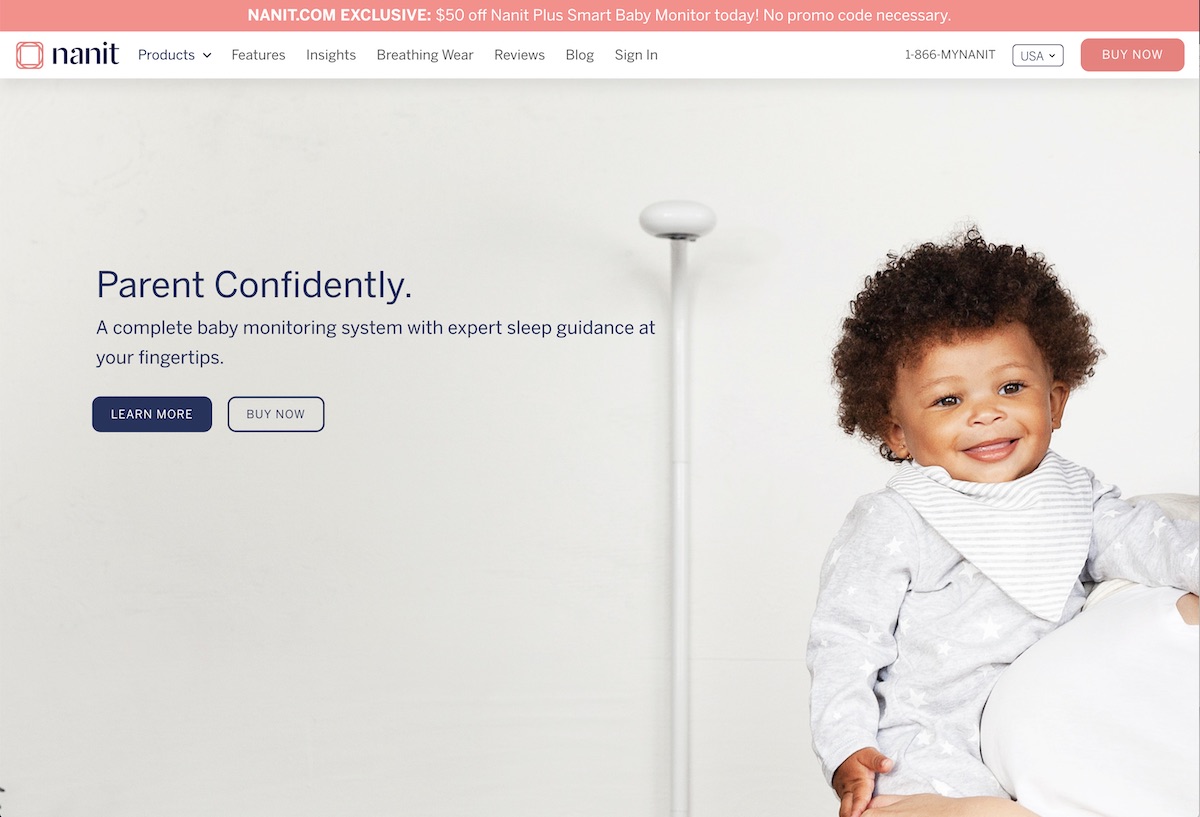Click Sign In in the navbar
The width and height of the screenshot is (1200, 817).
coord(636,55)
